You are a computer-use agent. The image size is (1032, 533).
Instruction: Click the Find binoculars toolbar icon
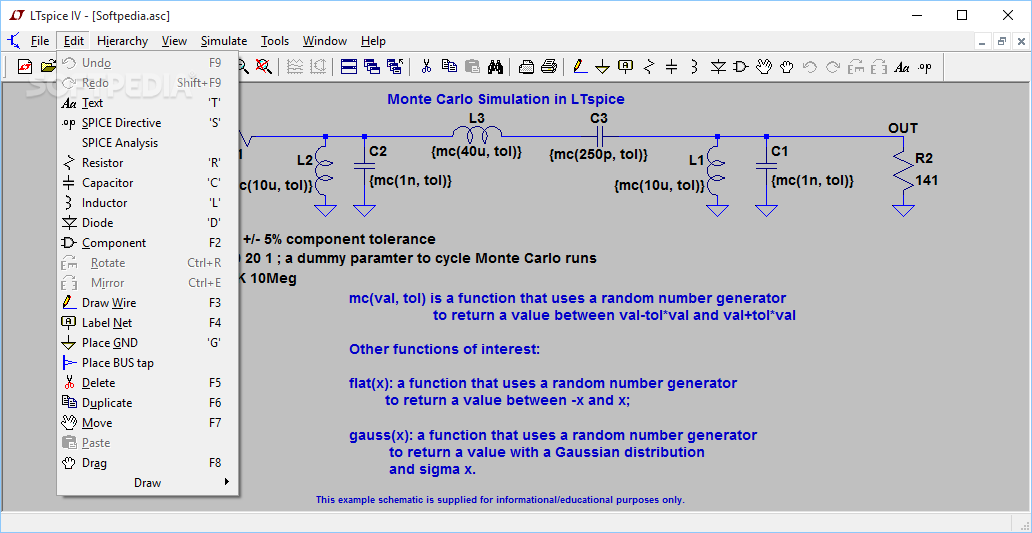[495, 66]
